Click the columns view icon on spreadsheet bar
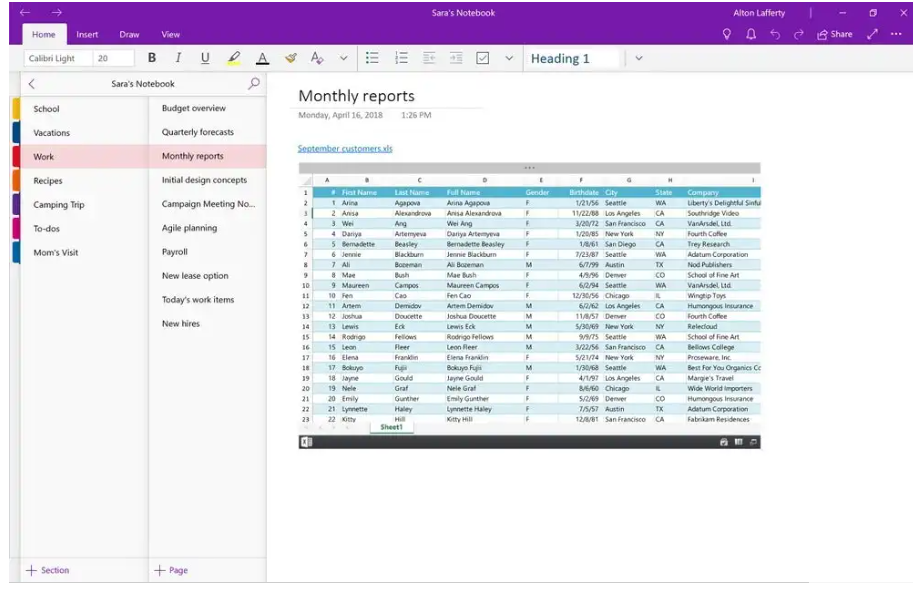 738,442
